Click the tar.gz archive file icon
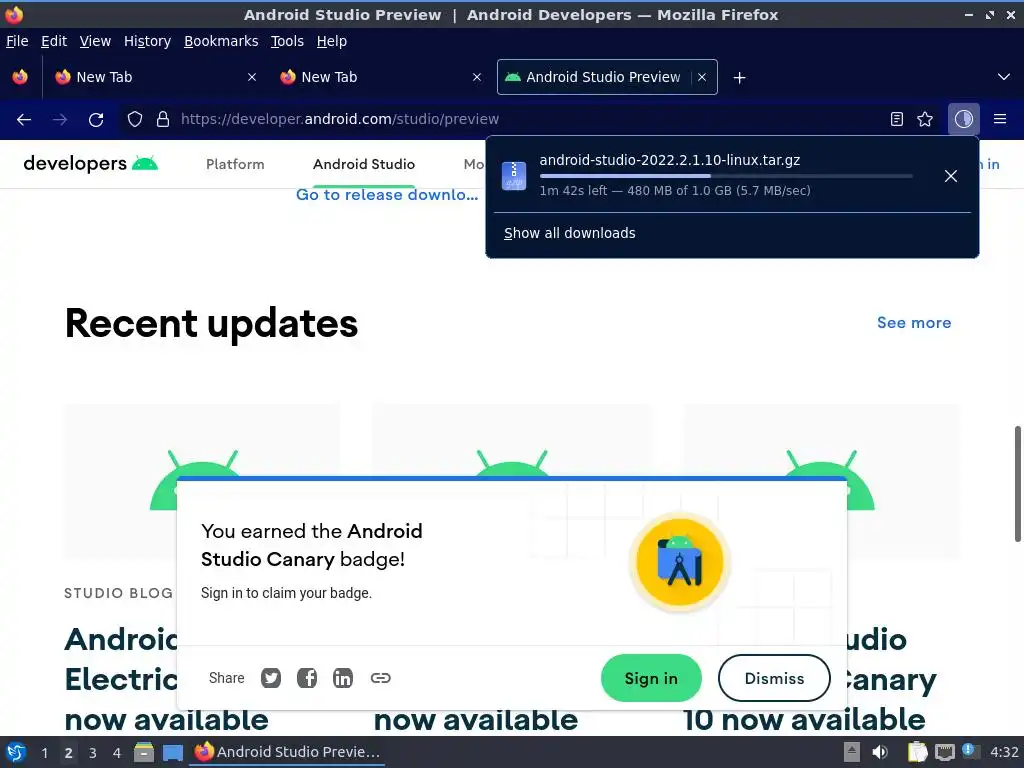This screenshot has height=768, width=1024. (514, 176)
